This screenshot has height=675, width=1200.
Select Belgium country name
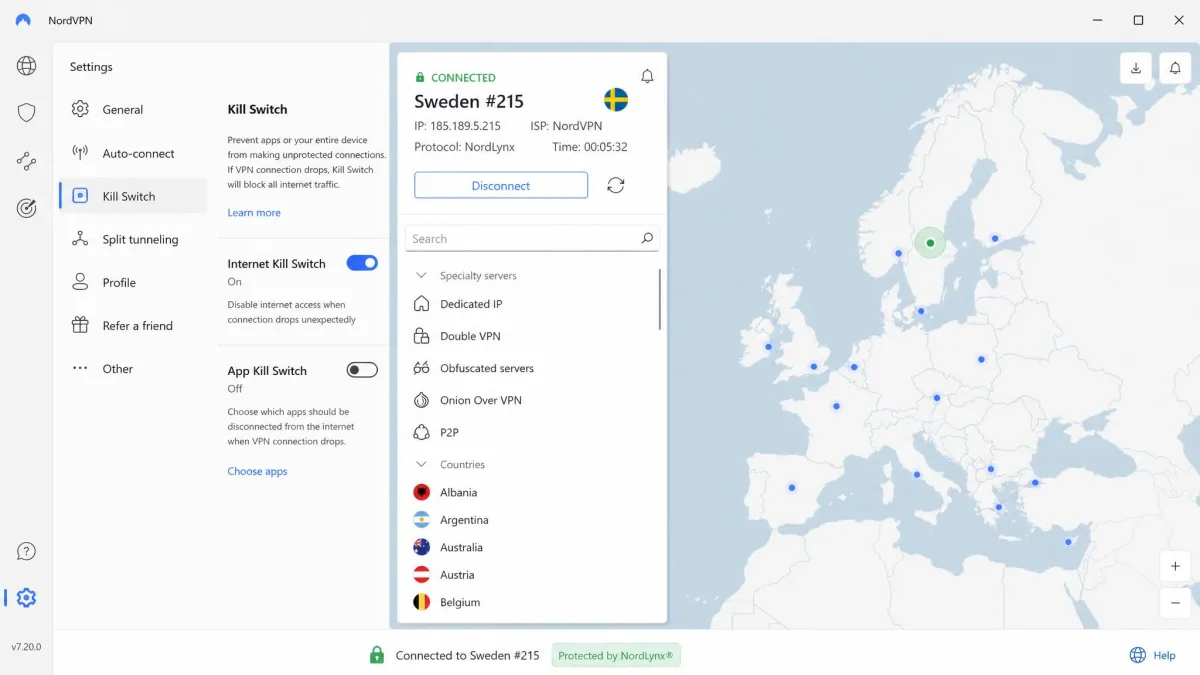[460, 602]
